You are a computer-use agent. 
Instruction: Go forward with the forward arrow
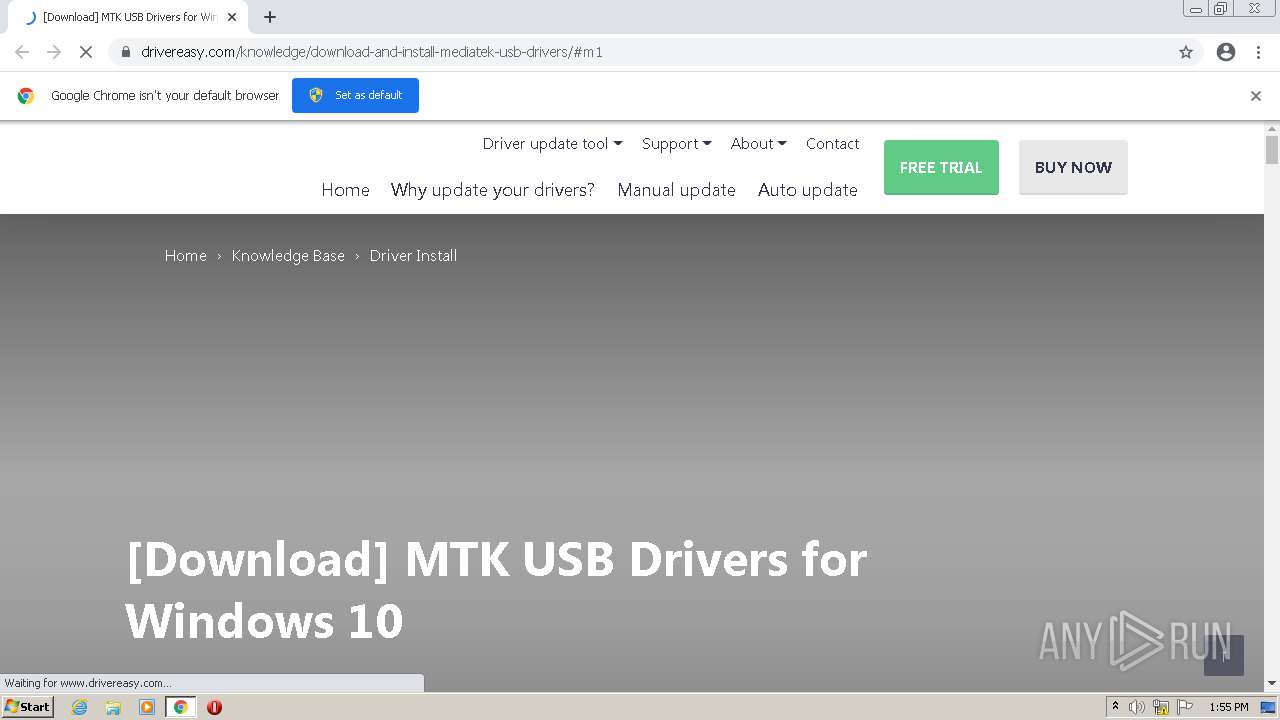click(54, 52)
